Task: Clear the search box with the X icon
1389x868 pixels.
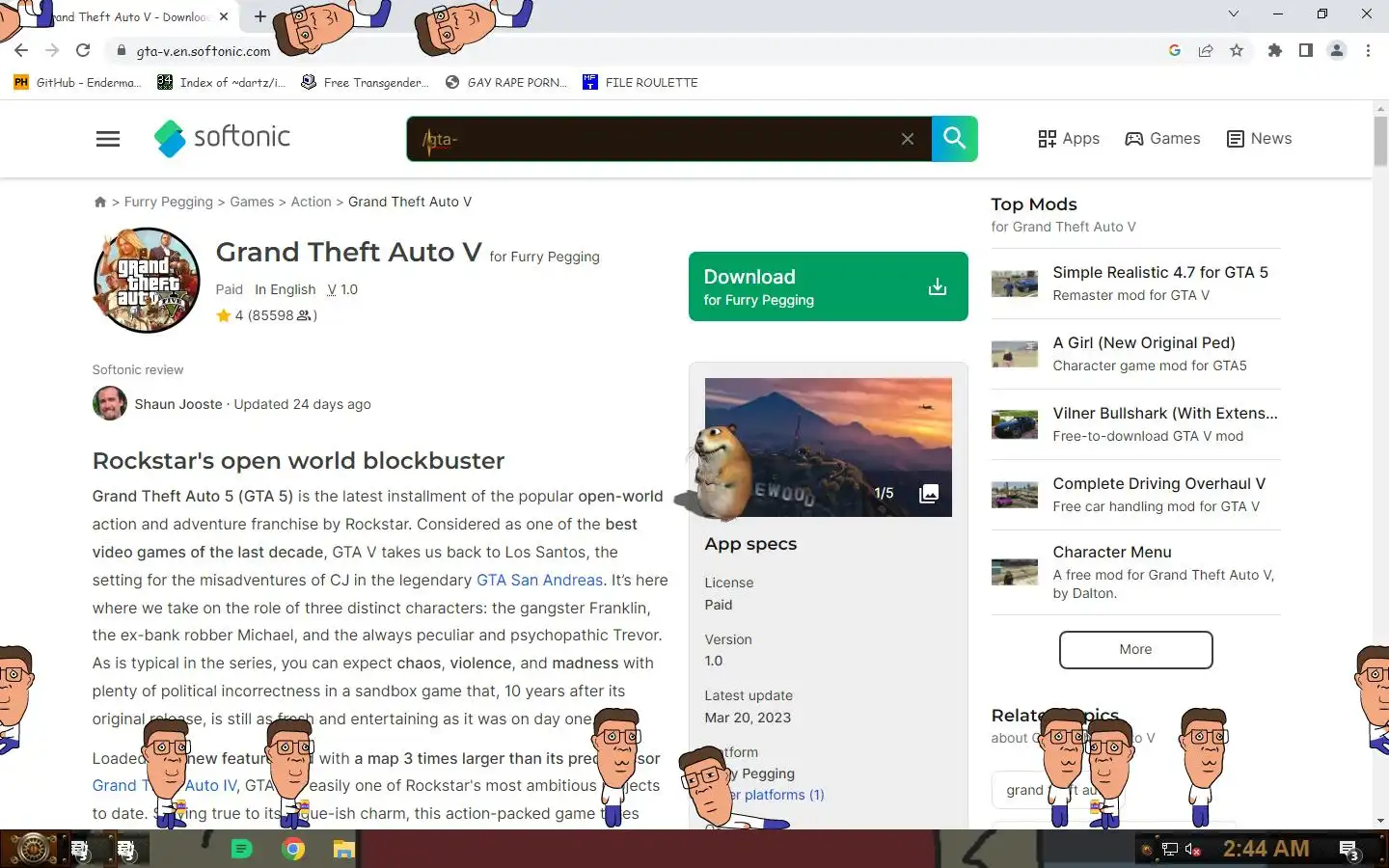Action: click(x=908, y=139)
